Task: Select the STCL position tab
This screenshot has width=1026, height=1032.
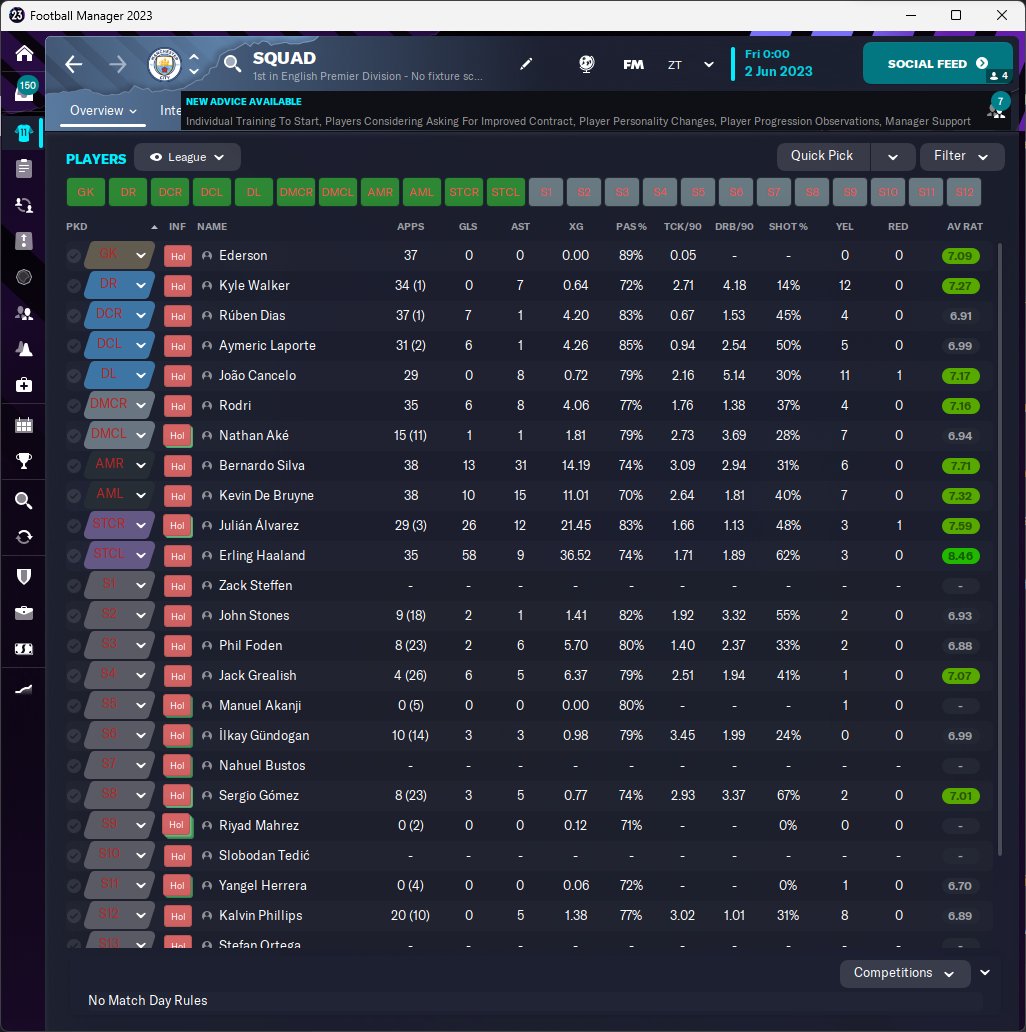Action: coord(505,192)
